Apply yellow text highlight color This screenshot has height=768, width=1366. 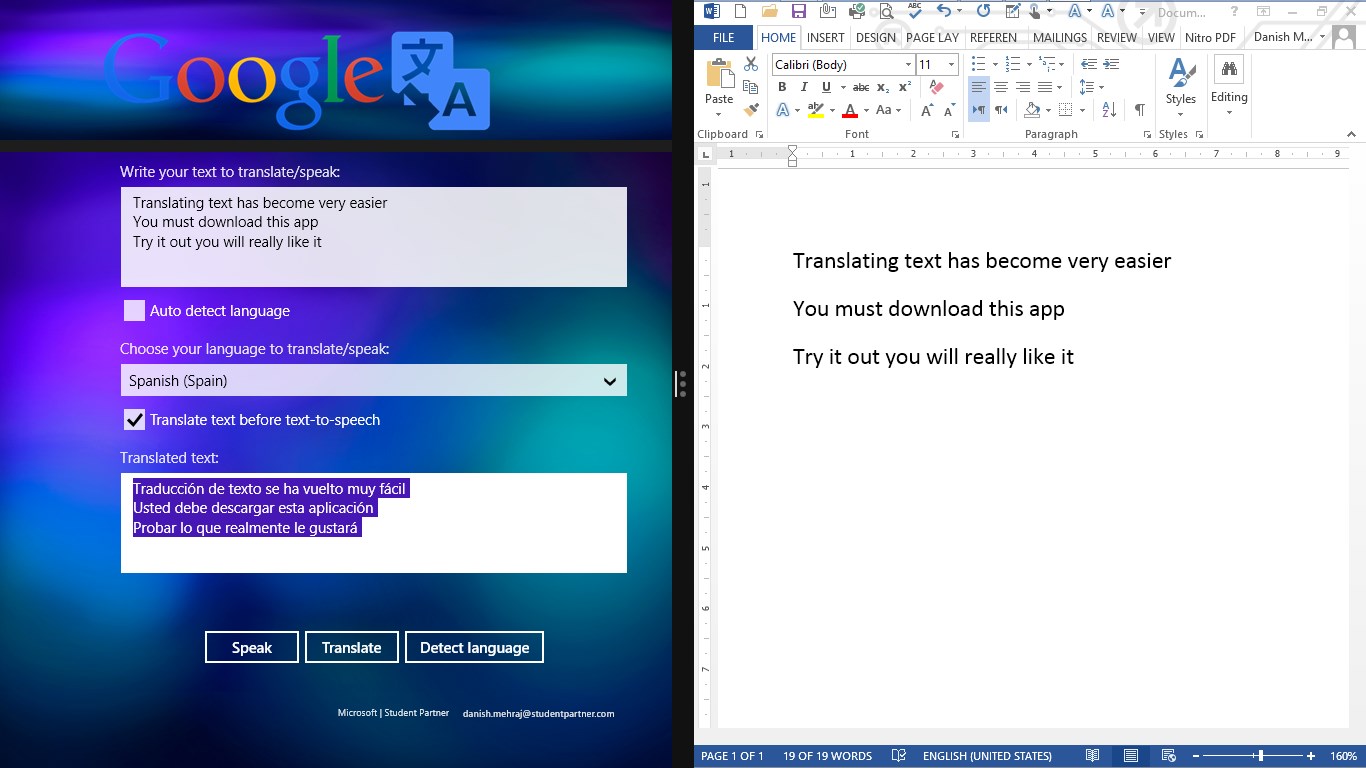pos(816,111)
